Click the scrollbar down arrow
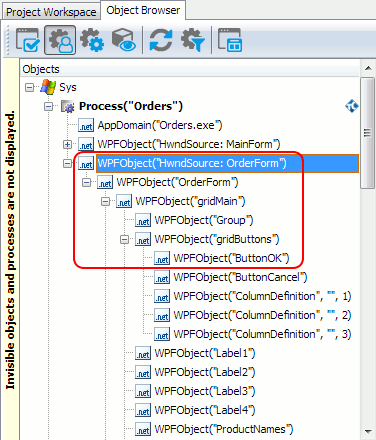Viewport: 376px width, 440px height. (x=368, y=432)
